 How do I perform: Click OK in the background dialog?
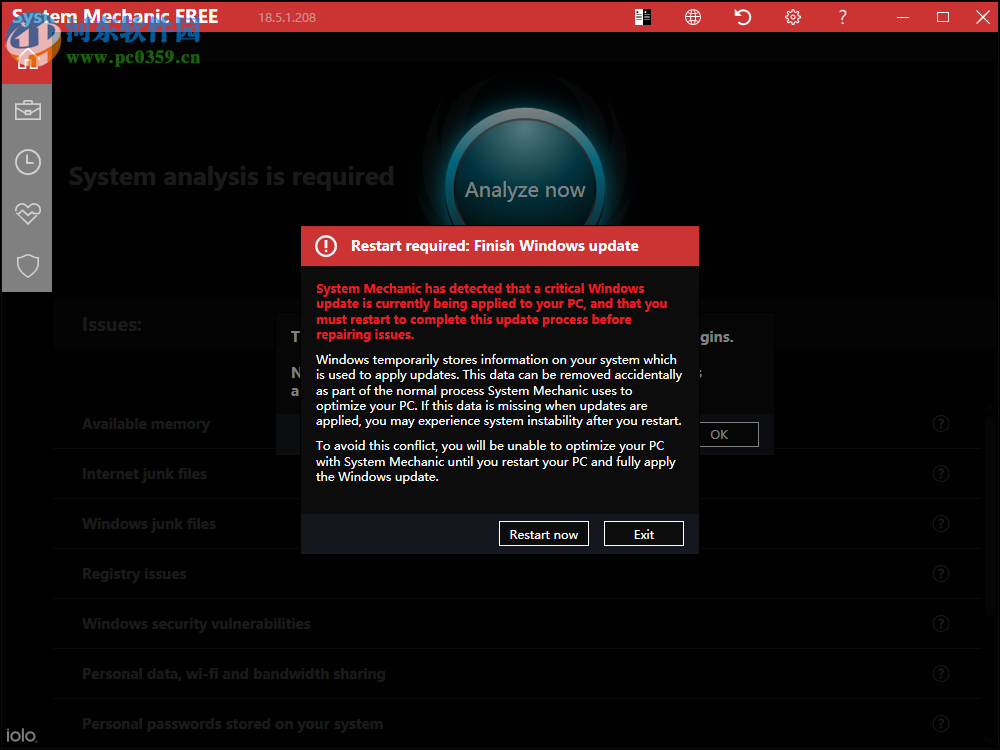pos(729,434)
